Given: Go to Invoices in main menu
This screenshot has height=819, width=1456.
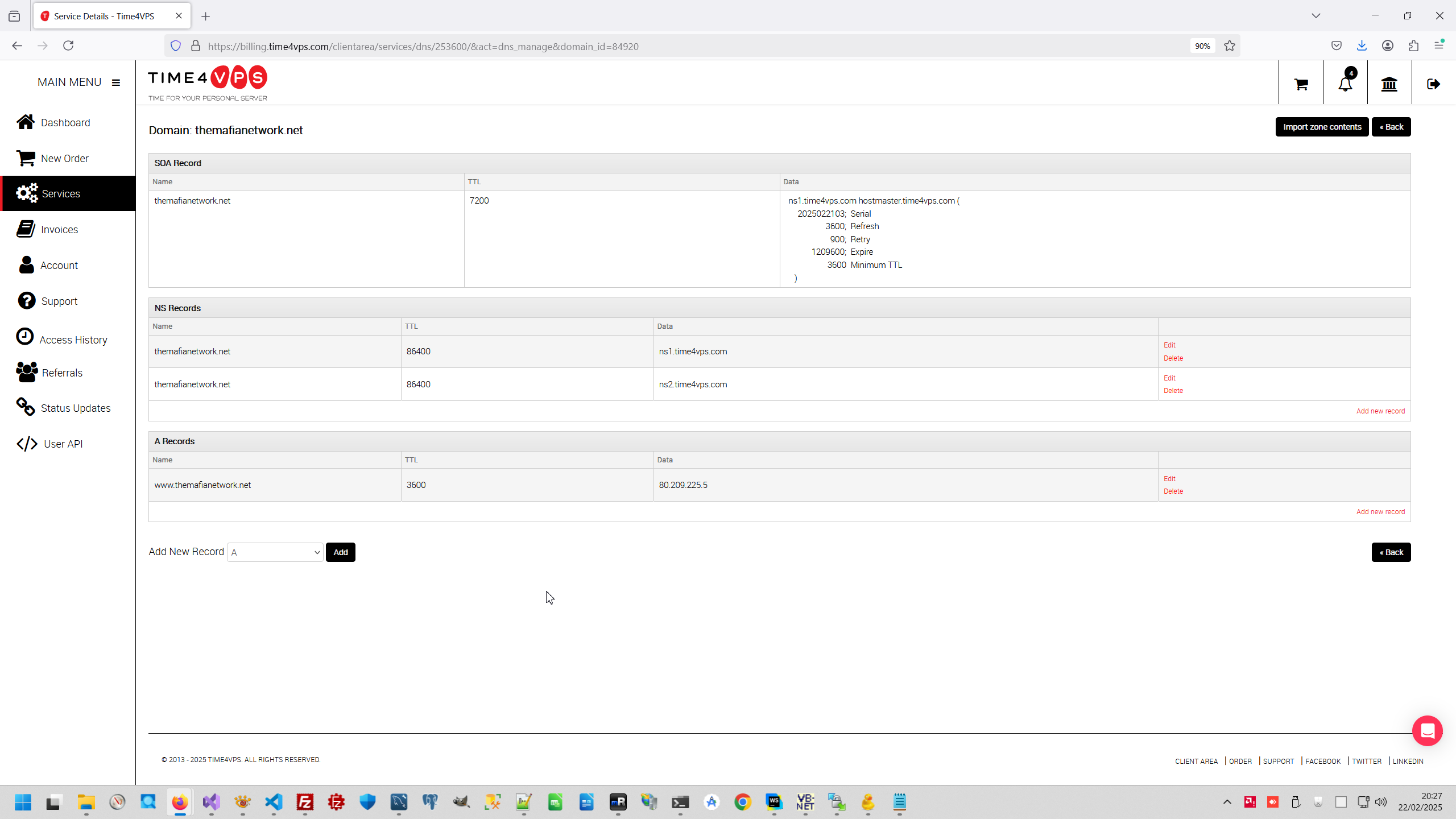Looking at the screenshot, I should [59, 230].
